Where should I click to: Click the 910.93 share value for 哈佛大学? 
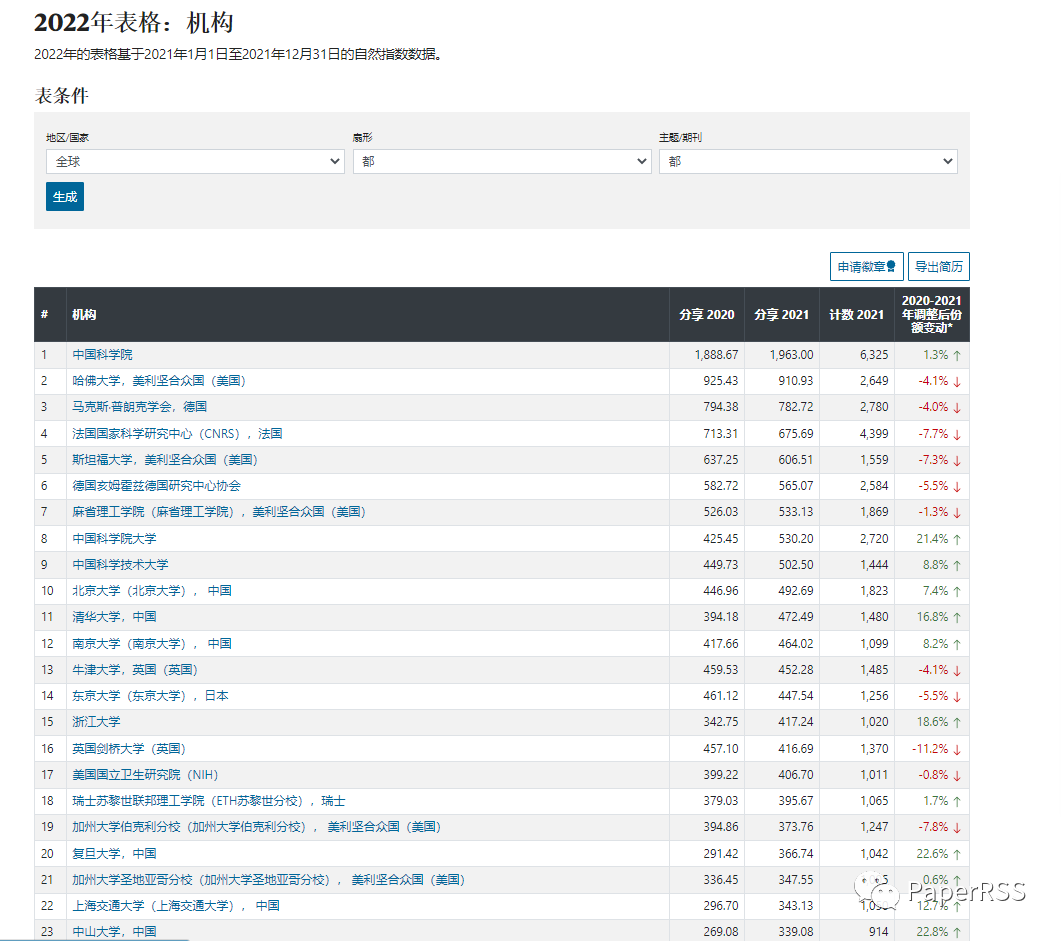pyautogui.click(x=796, y=381)
